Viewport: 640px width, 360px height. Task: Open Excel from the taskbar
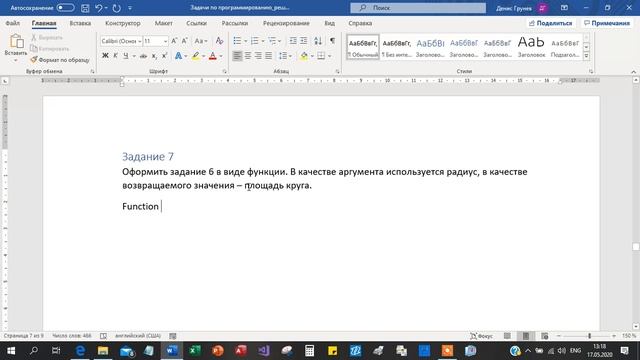[195, 351]
